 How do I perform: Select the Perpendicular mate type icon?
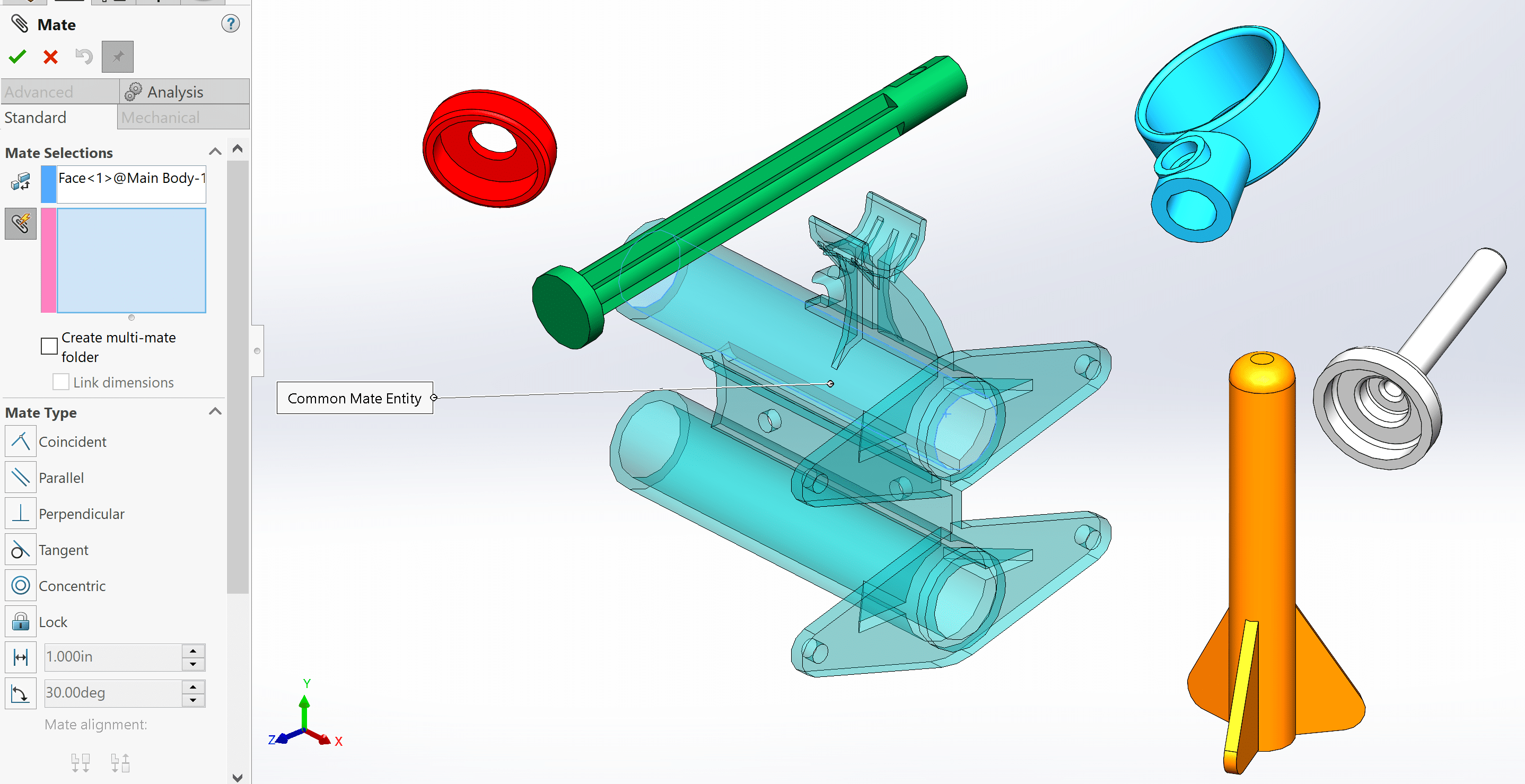pos(20,512)
